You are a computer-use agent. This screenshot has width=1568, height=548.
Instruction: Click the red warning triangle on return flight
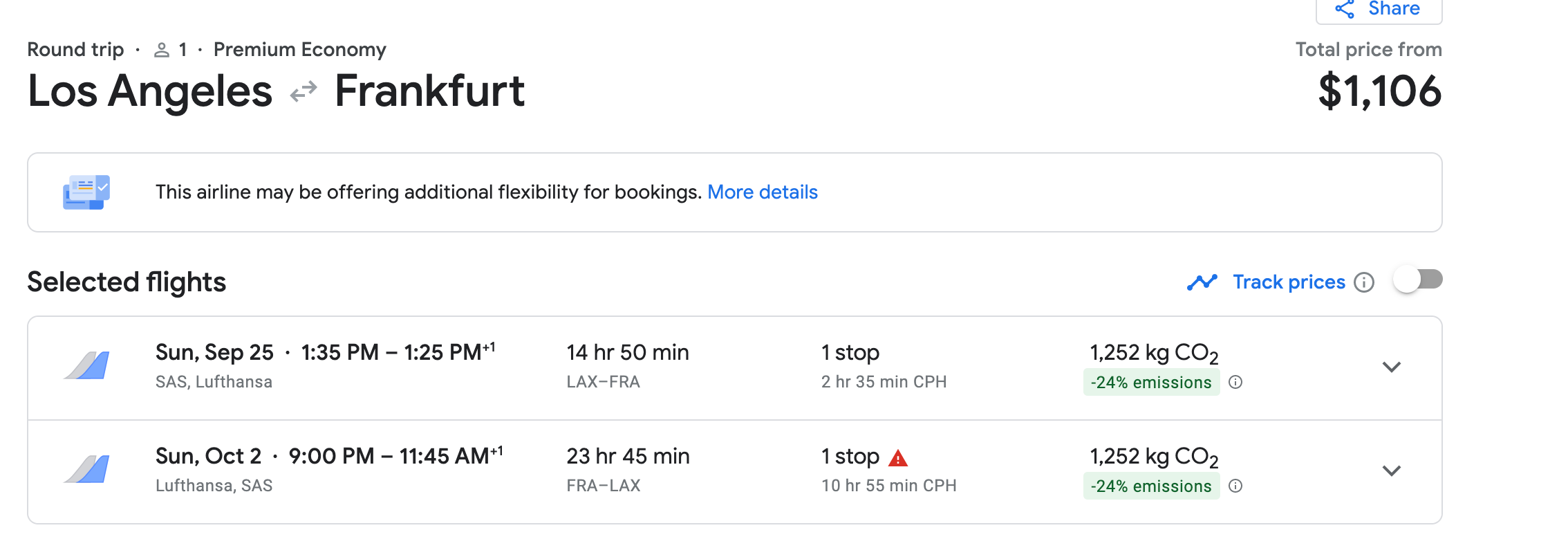pyautogui.click(x=898, y=456)
